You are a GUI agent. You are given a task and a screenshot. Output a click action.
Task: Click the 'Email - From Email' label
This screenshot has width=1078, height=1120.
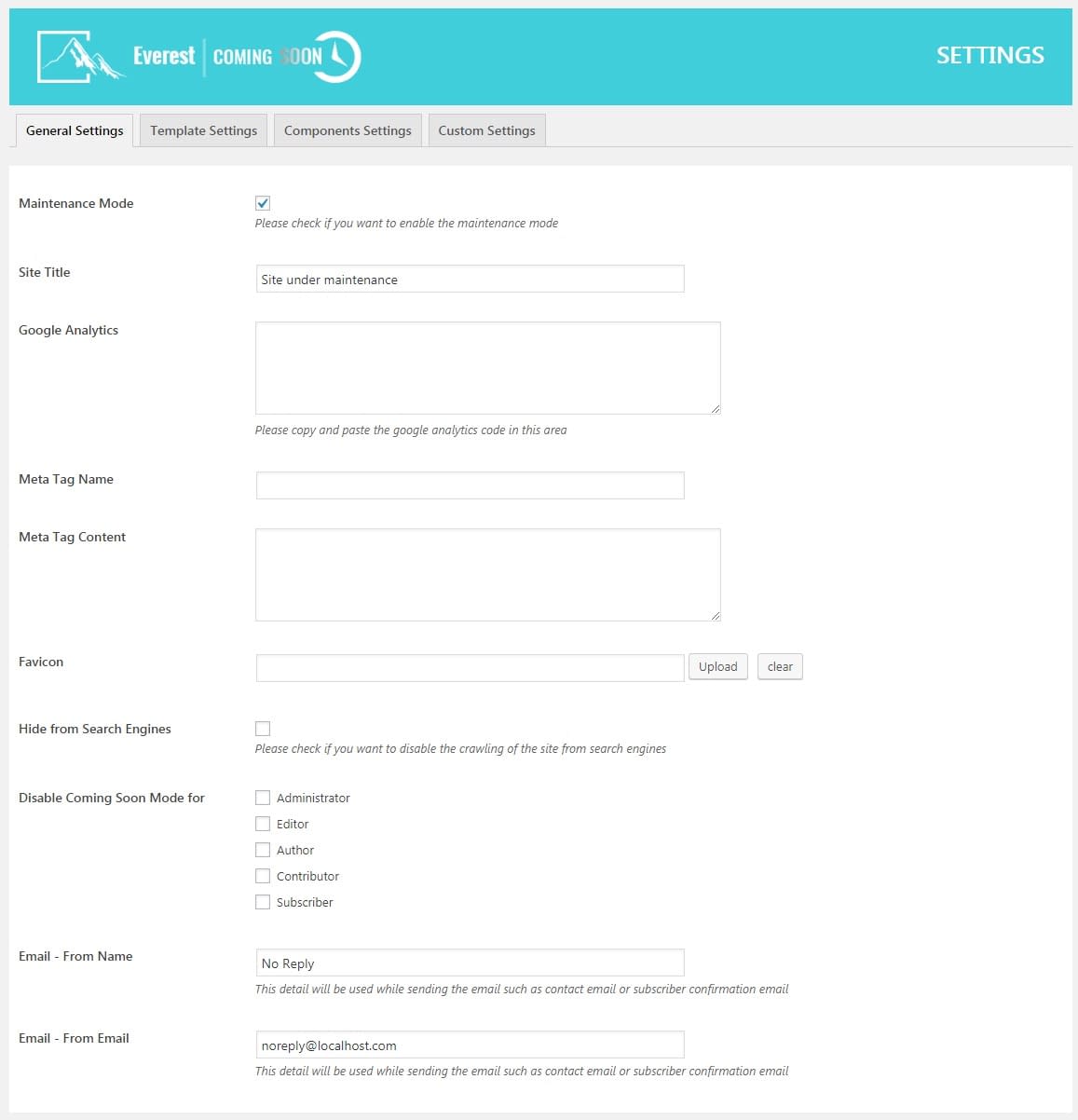pyautogui.click(x=74, y=1038)
